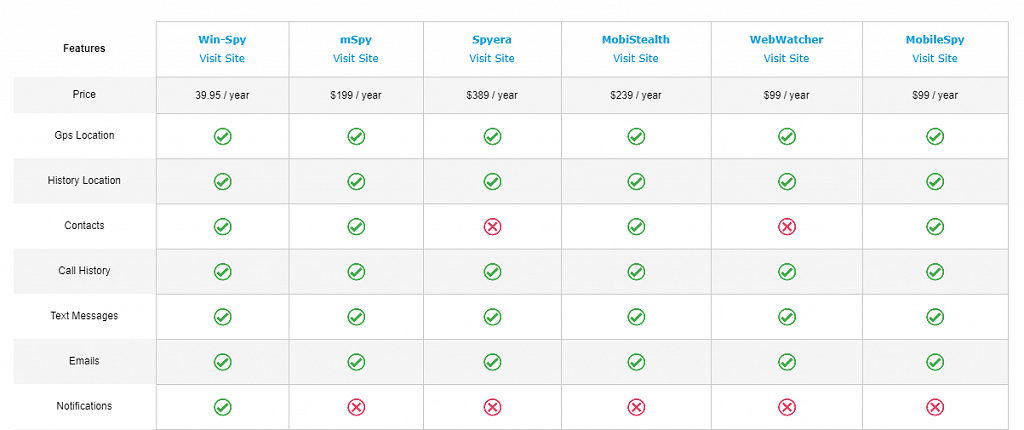
Task: Click MobiStealth's green check for Gps Location
Action: tap(636, 136)
